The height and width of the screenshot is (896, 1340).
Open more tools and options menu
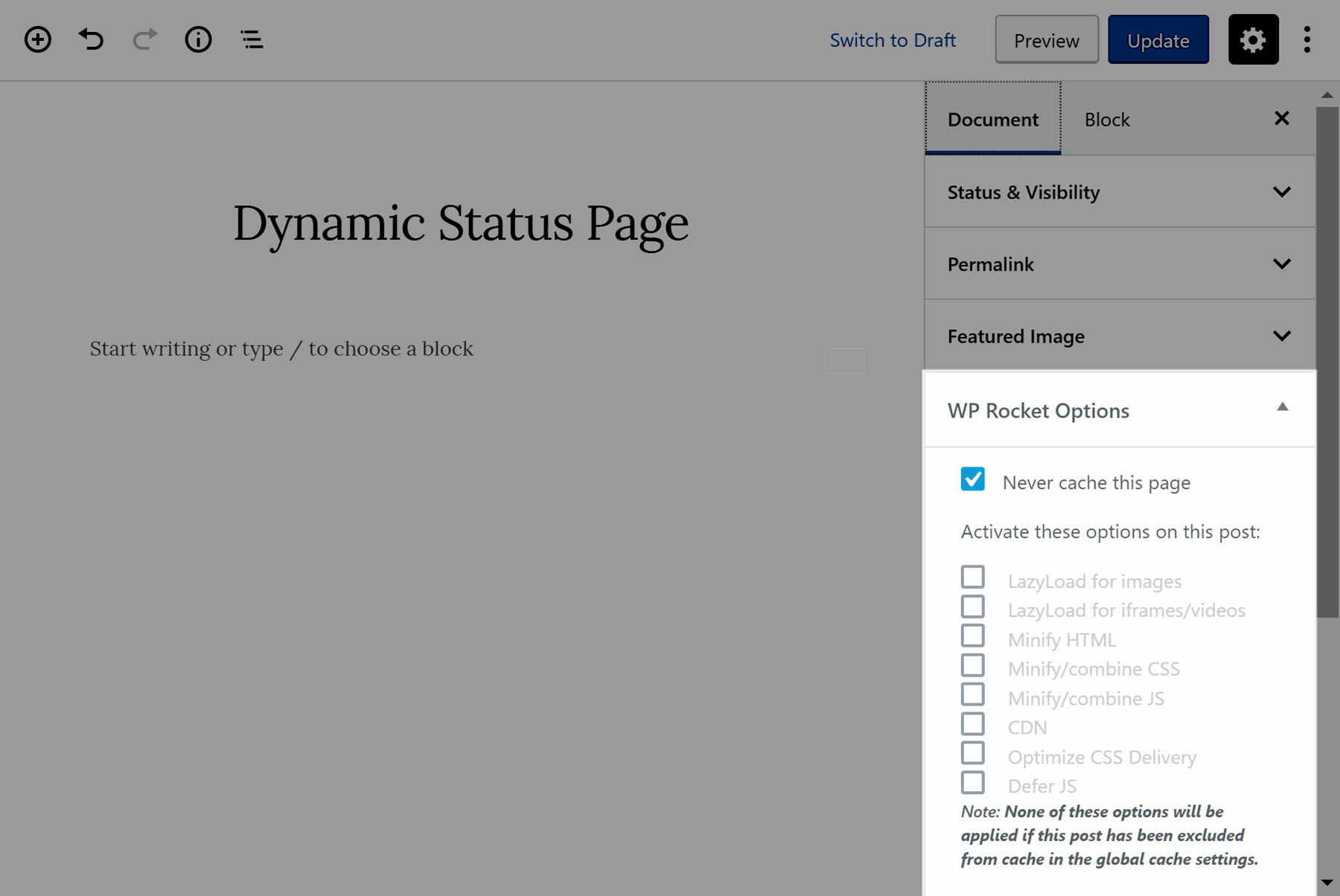point(1307,39)
